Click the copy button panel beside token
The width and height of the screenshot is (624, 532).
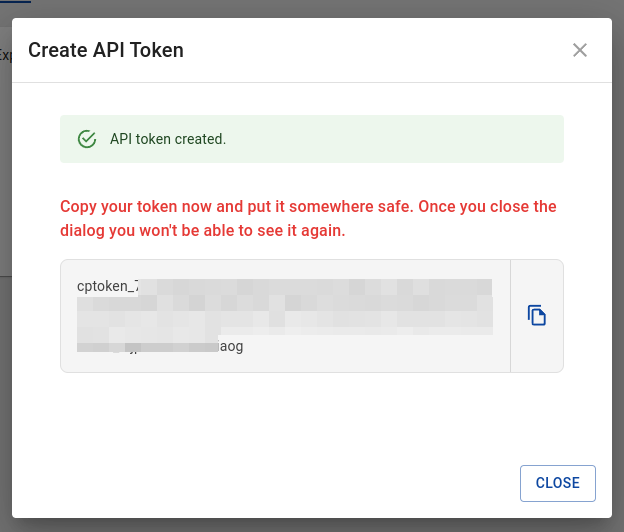(x=537, y=316)
